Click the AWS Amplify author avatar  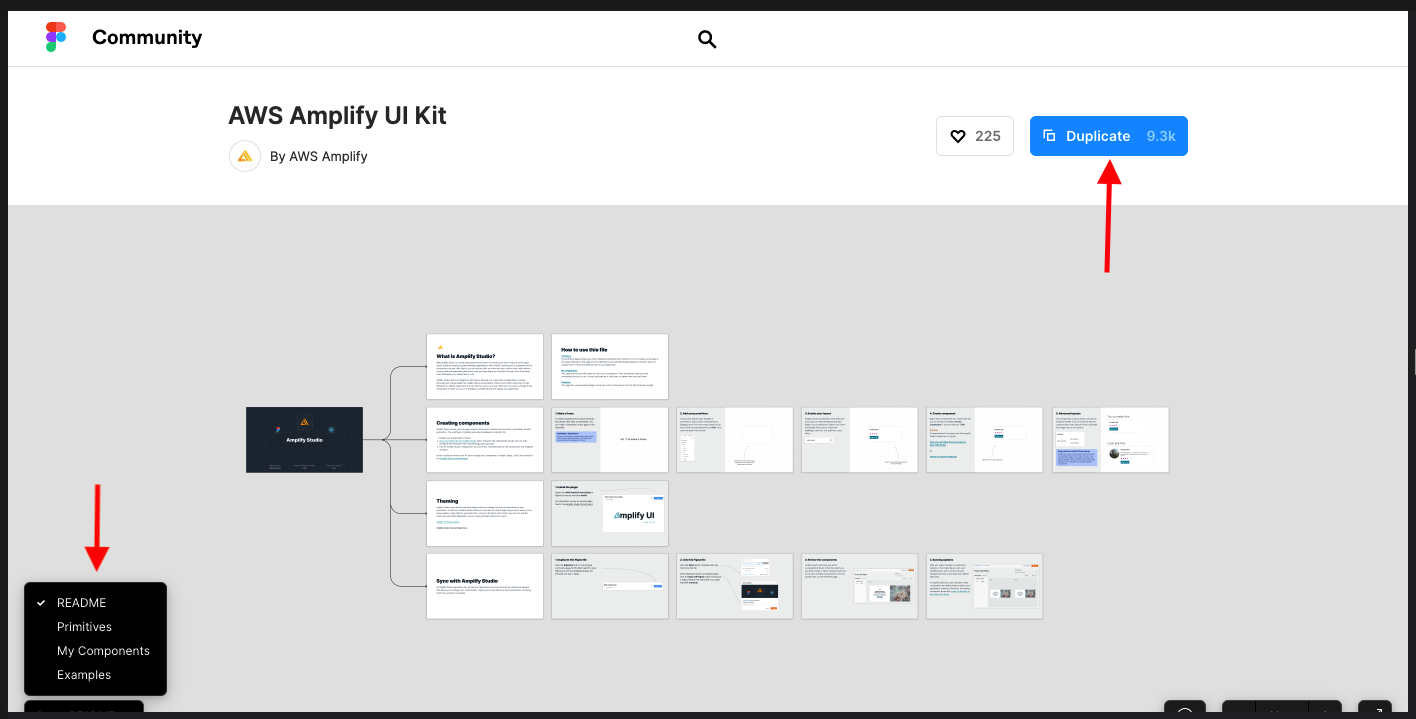tap(245, 156)
